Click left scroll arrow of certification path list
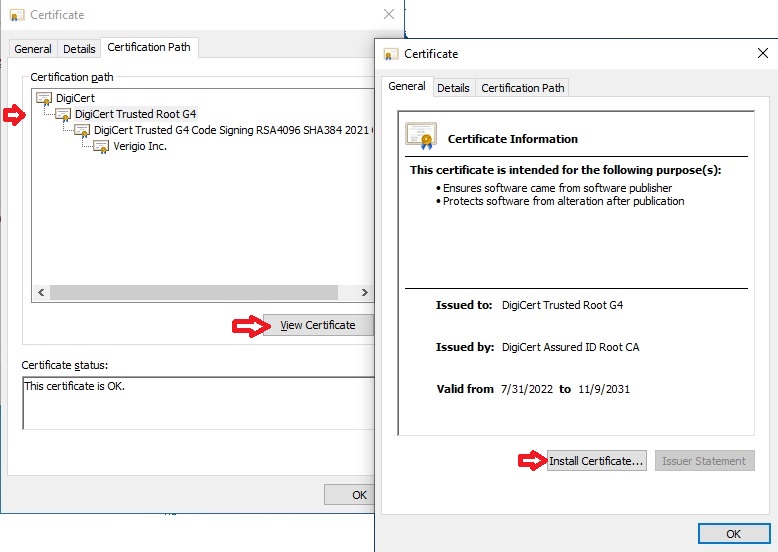The height and width of the screenshot is (552, 778). [x=41, y=293]
